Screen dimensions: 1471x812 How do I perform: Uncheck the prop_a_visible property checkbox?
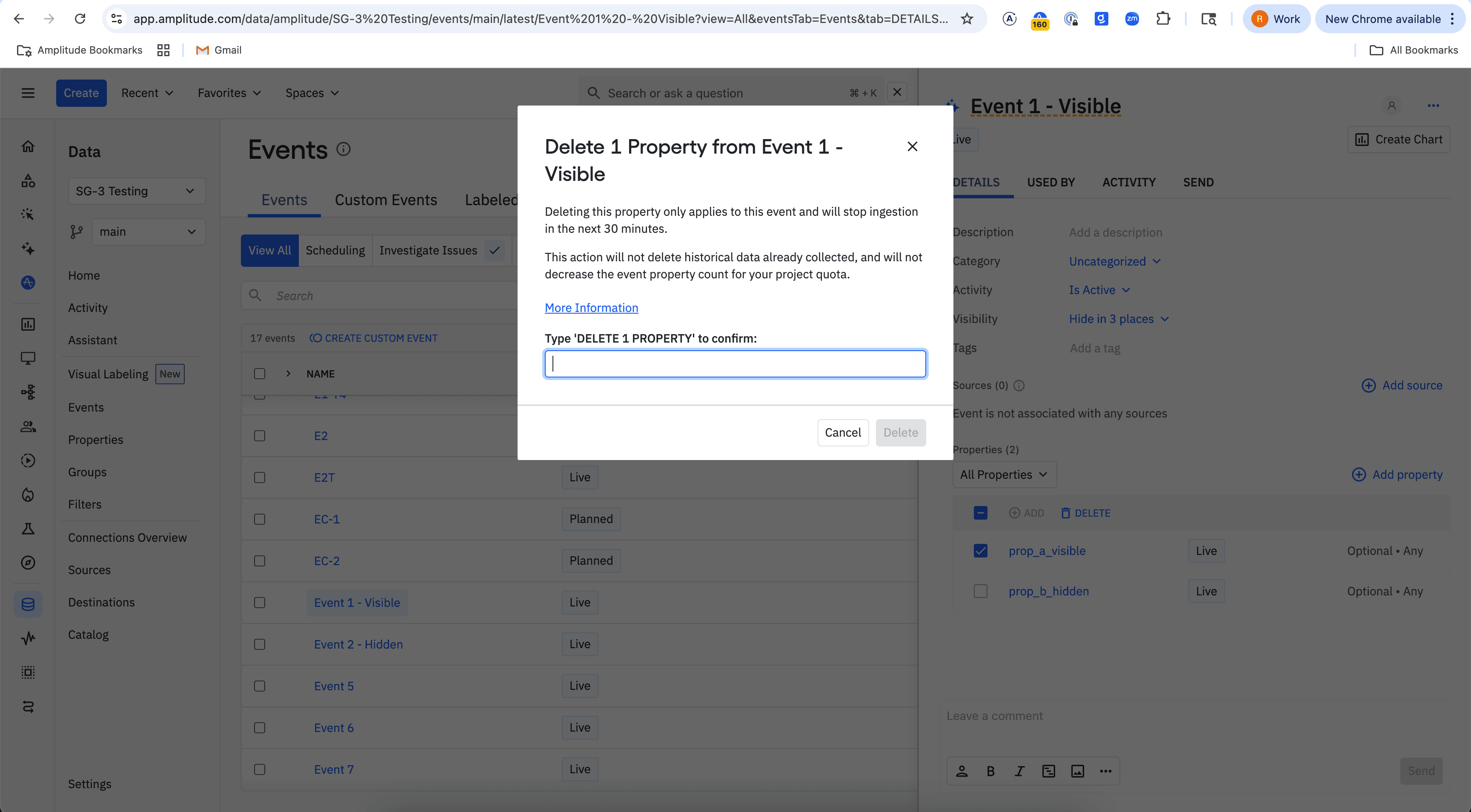coord(981,551)
